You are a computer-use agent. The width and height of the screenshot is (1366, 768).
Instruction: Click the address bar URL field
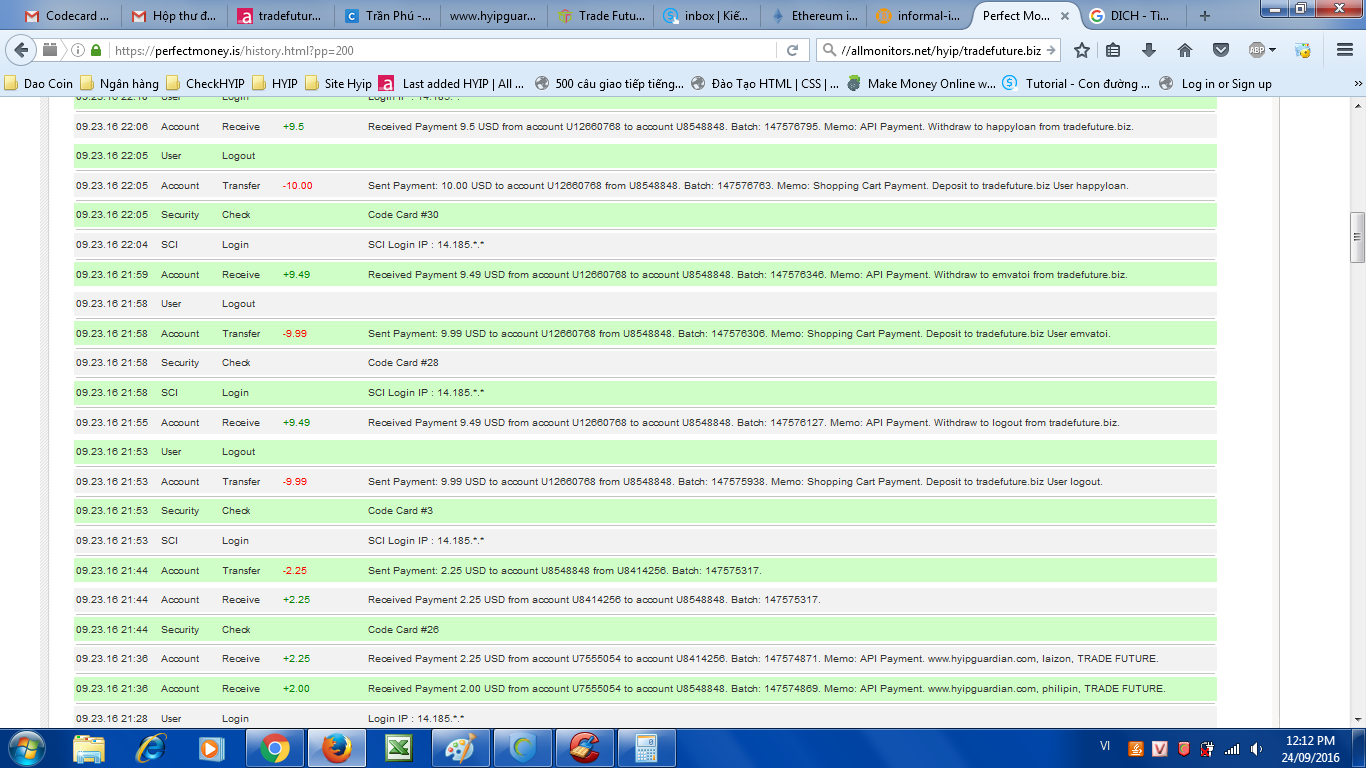(440, 50)
